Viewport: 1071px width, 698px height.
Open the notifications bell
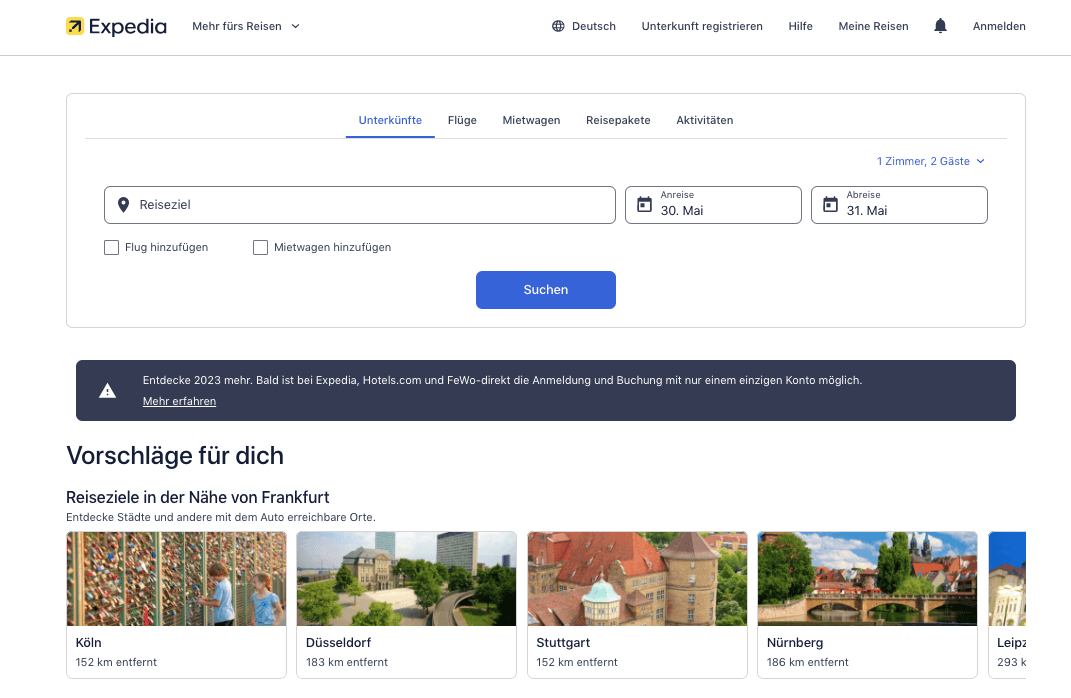940,26
